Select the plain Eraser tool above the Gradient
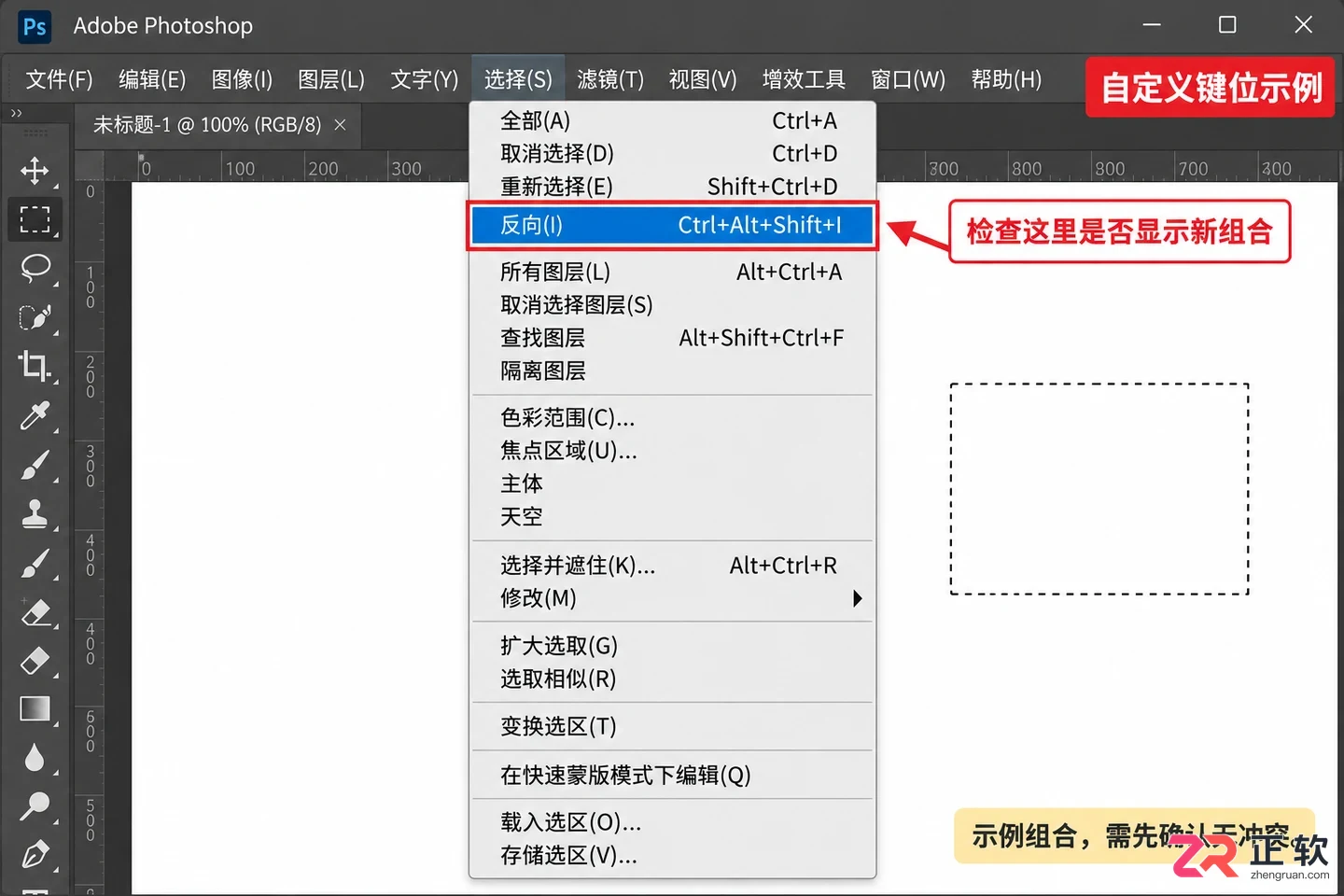This screenshot has height=896, width=1344. (35, 661)
